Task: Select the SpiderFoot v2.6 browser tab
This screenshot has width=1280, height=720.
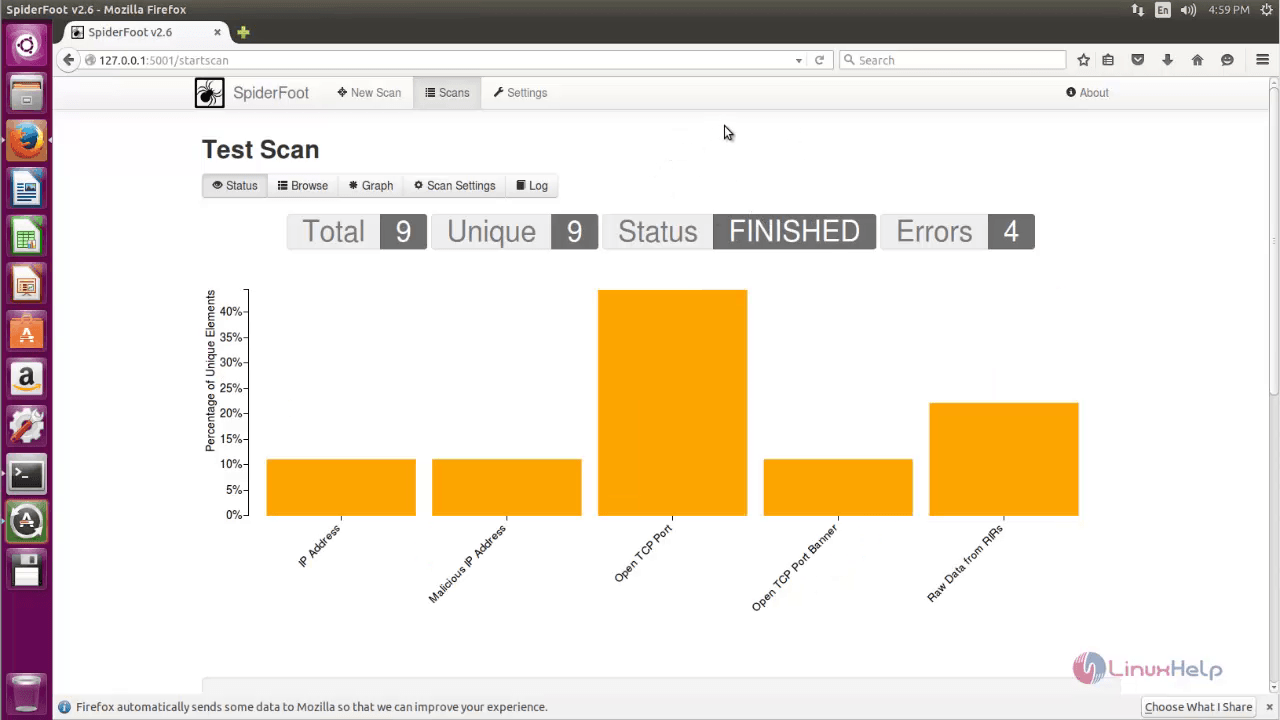Action: click(144, 32)
